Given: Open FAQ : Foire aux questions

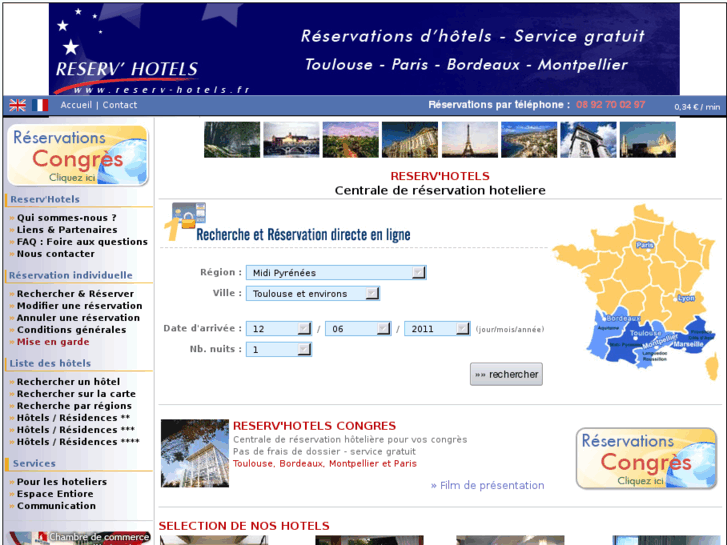Looking at the screenshot, I should tap(82, 242).
